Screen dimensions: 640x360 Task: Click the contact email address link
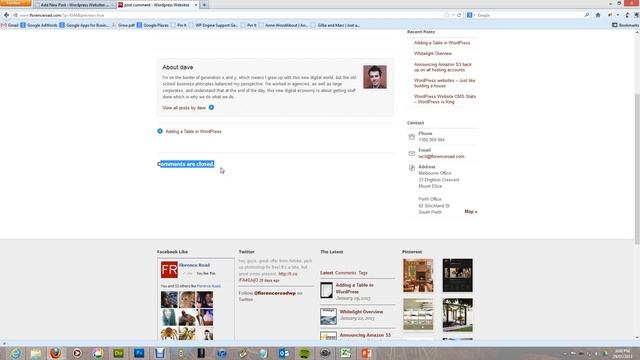pyautogui.click(x=441, y=157)
